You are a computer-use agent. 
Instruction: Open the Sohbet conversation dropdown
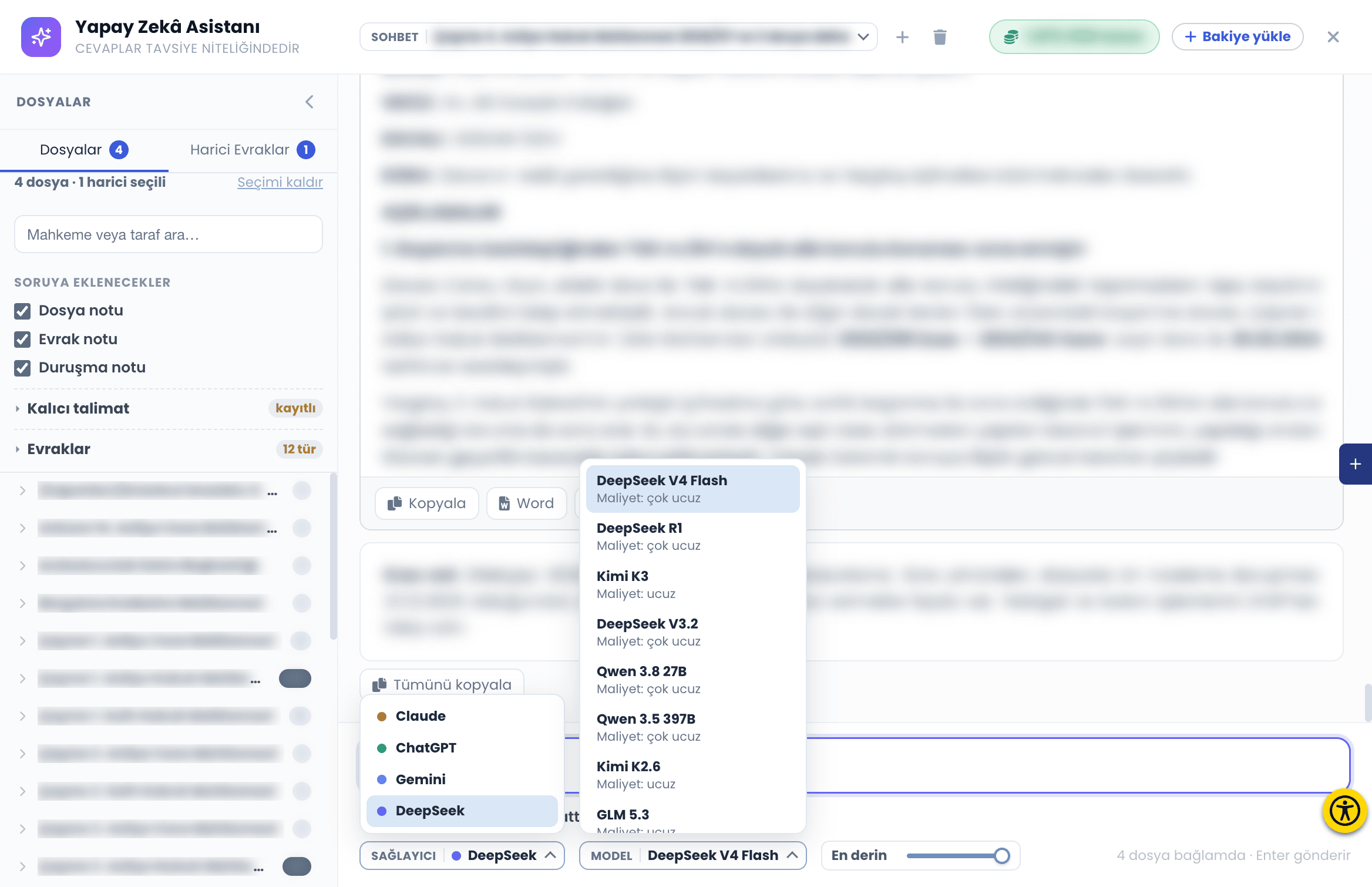click(x=618, y=37)
